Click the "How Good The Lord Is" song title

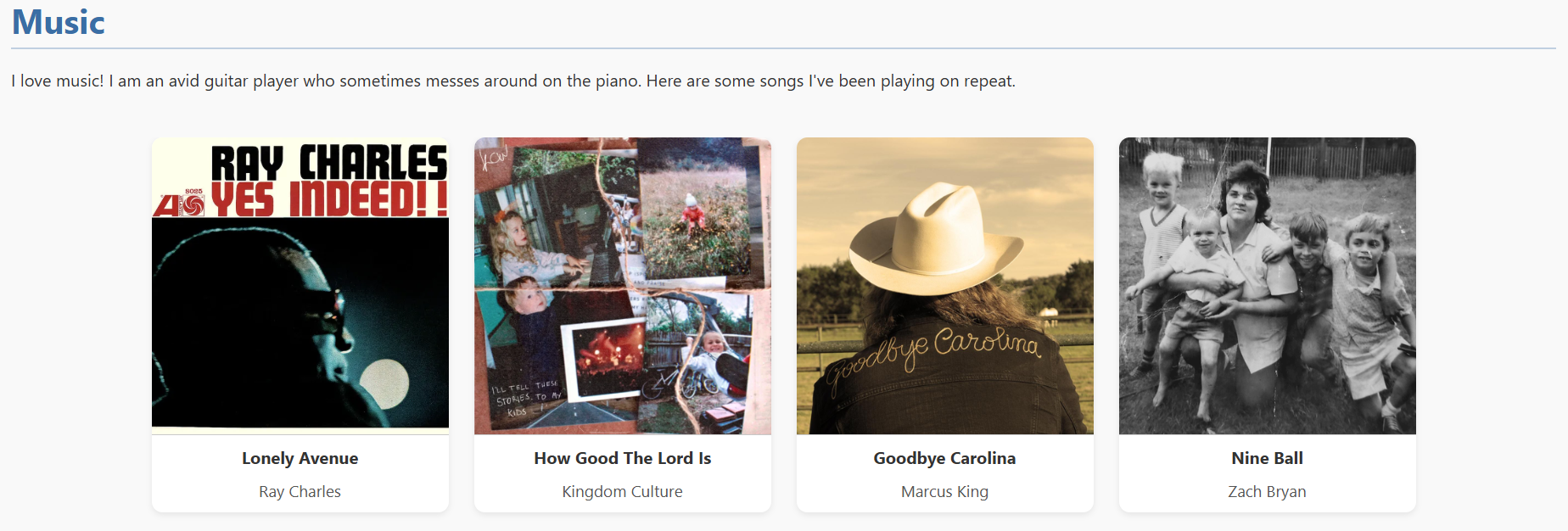click(623, 458)
